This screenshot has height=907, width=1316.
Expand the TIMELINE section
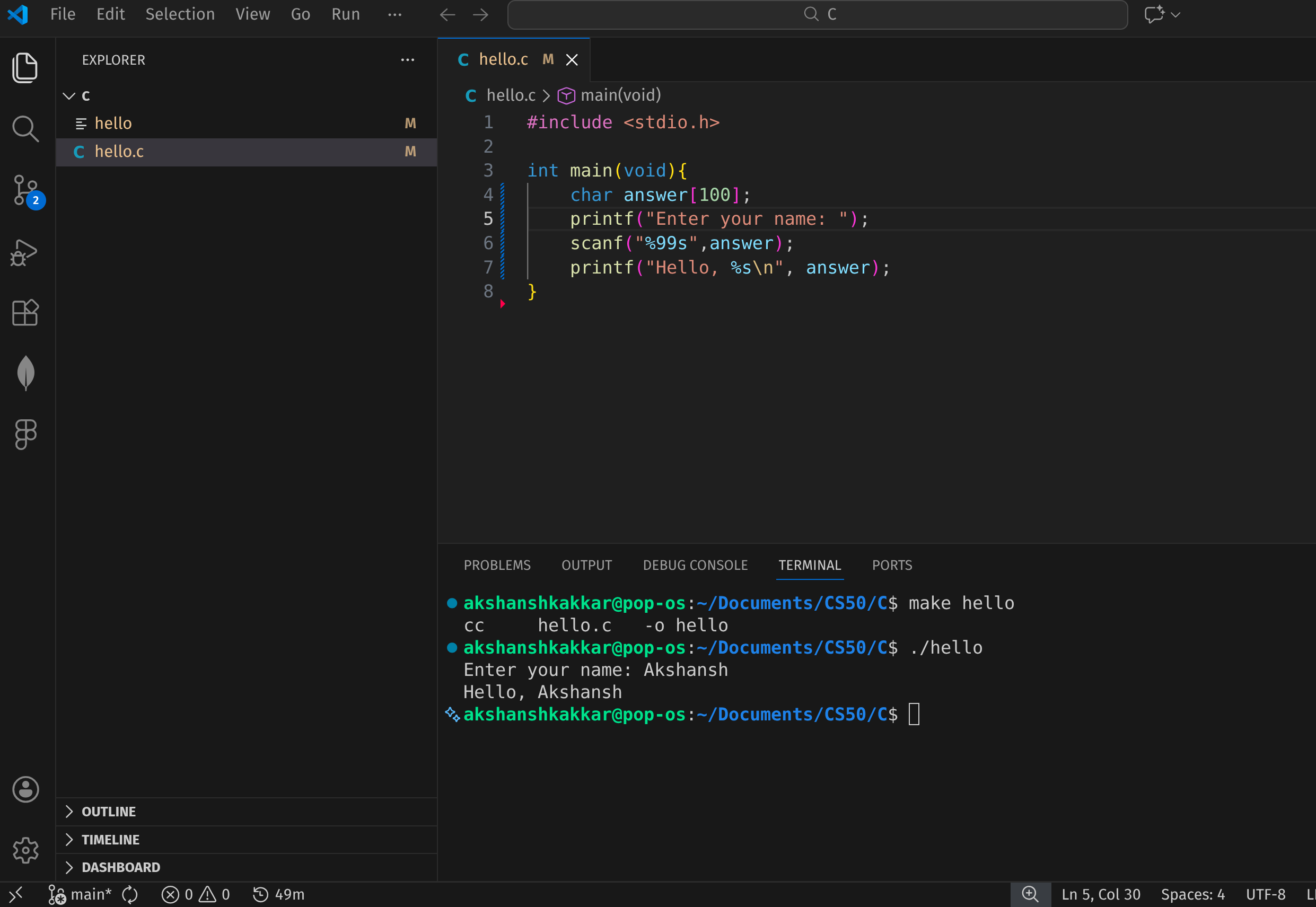pos(110,839)
